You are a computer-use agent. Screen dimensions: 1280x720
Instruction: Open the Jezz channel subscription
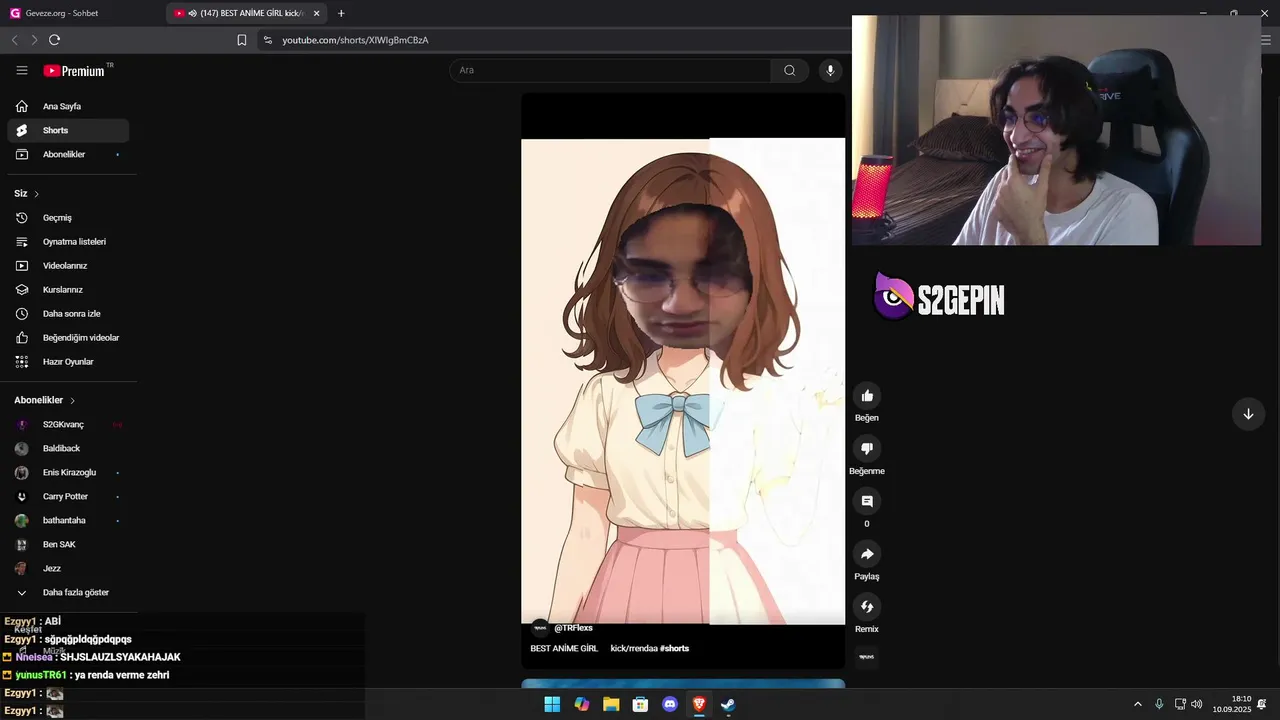[x=68, y=568]
